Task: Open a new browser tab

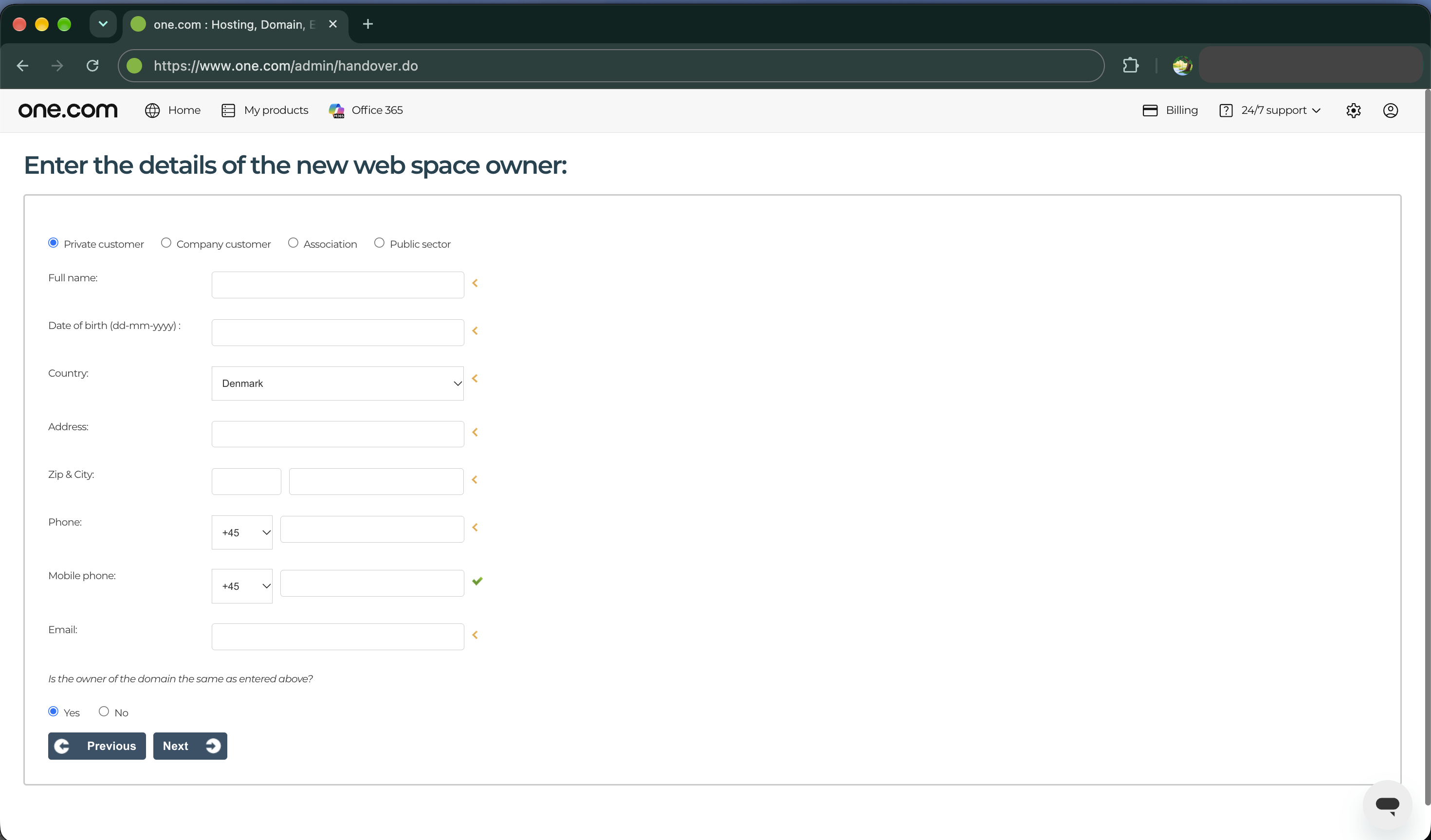Action: coord(368,24)
